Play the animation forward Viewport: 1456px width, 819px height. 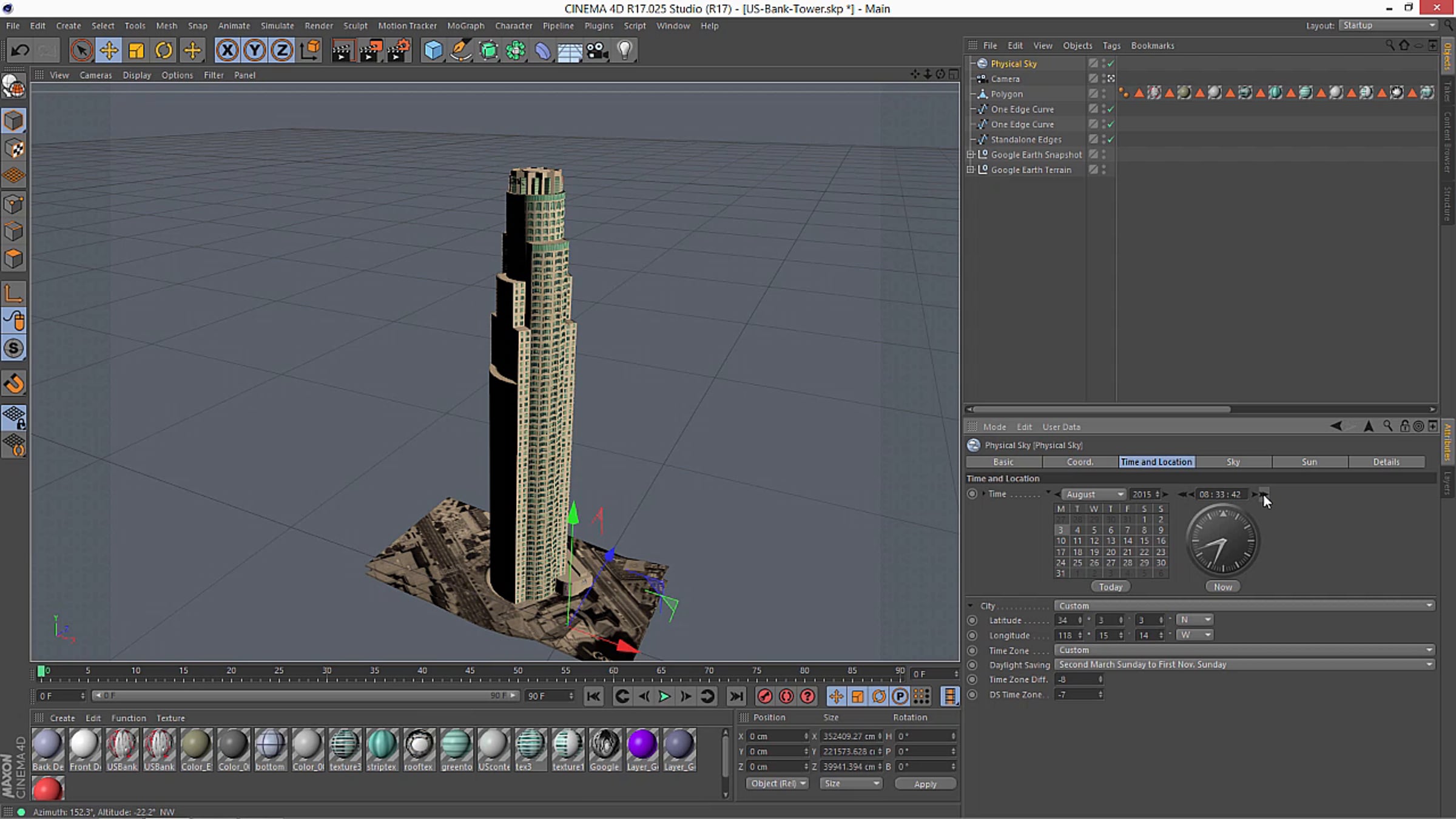tap(664, 696)
